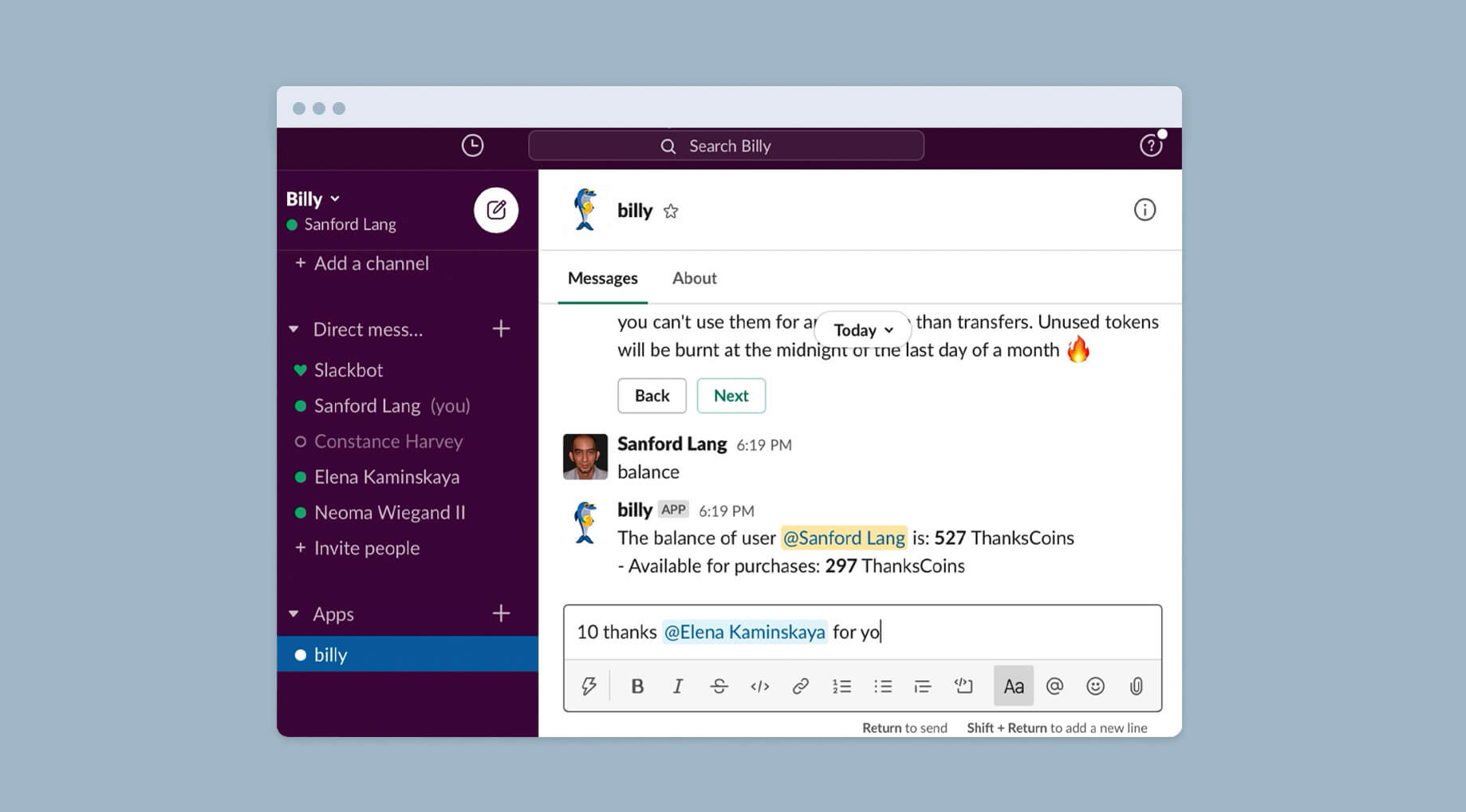
Task: Click the billy APP sender name
Action: [x=635, y=510]
